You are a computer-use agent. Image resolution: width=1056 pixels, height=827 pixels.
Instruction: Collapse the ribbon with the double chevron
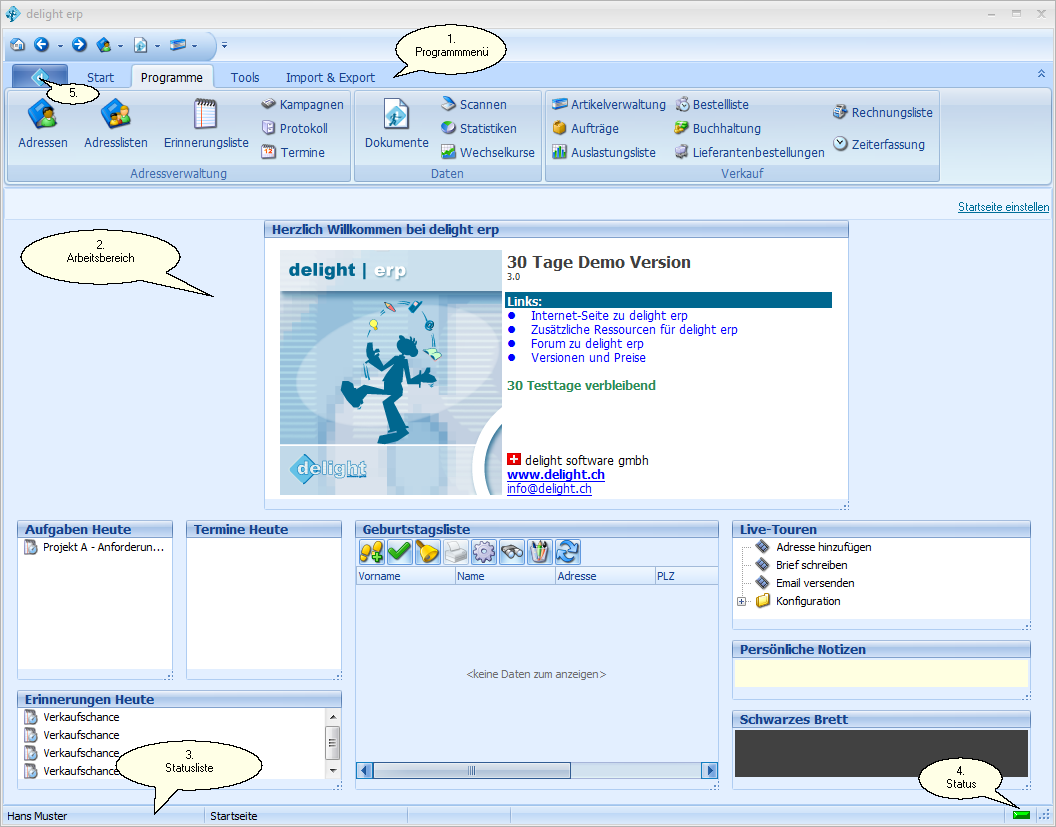[1042, 73]
